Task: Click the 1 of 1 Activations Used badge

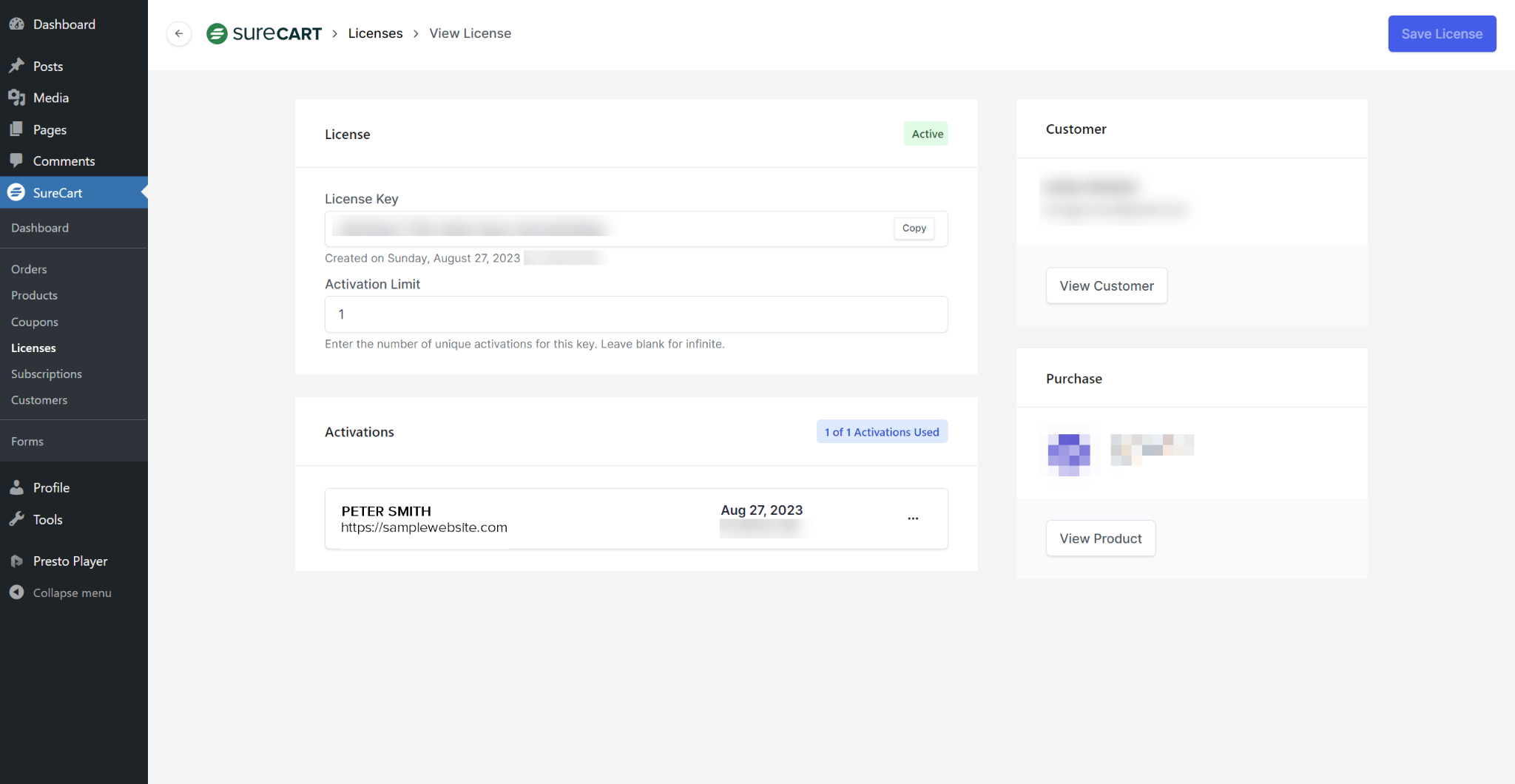Action: click(x=882, y=431)
